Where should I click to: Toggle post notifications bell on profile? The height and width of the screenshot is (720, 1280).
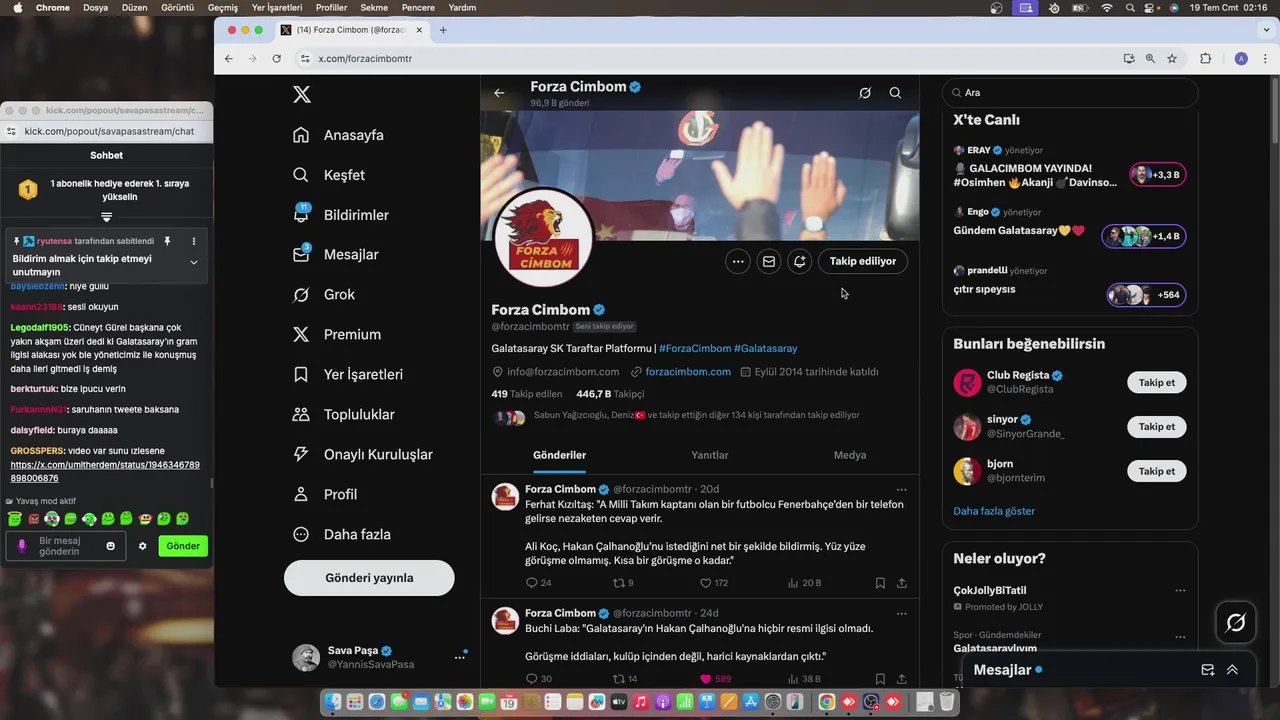(x=800, y=262)
